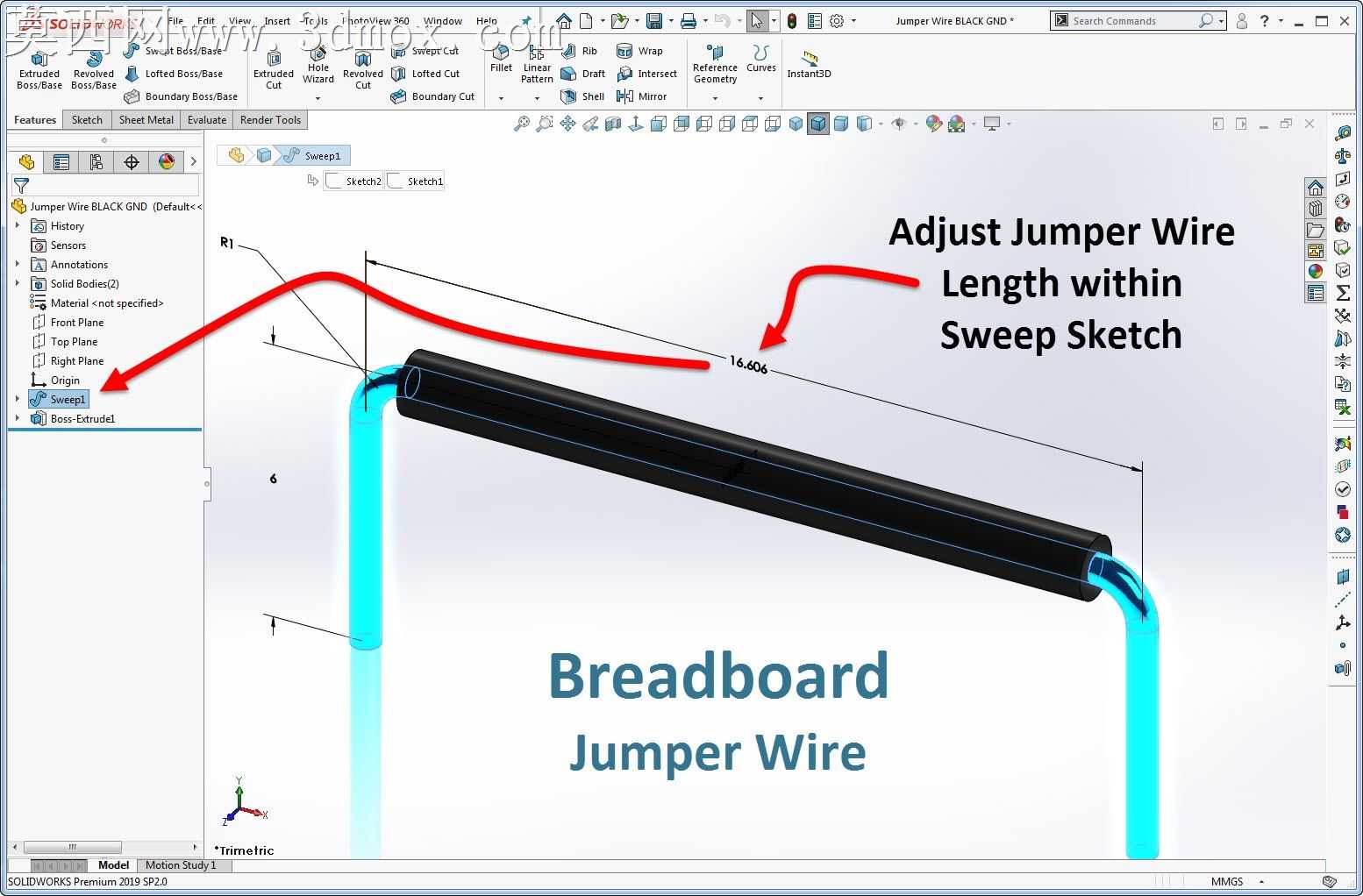Image resolution: width=1363 pixels, height=896 pixels.
Task: Open the Window menu
Action: point(443,21)
